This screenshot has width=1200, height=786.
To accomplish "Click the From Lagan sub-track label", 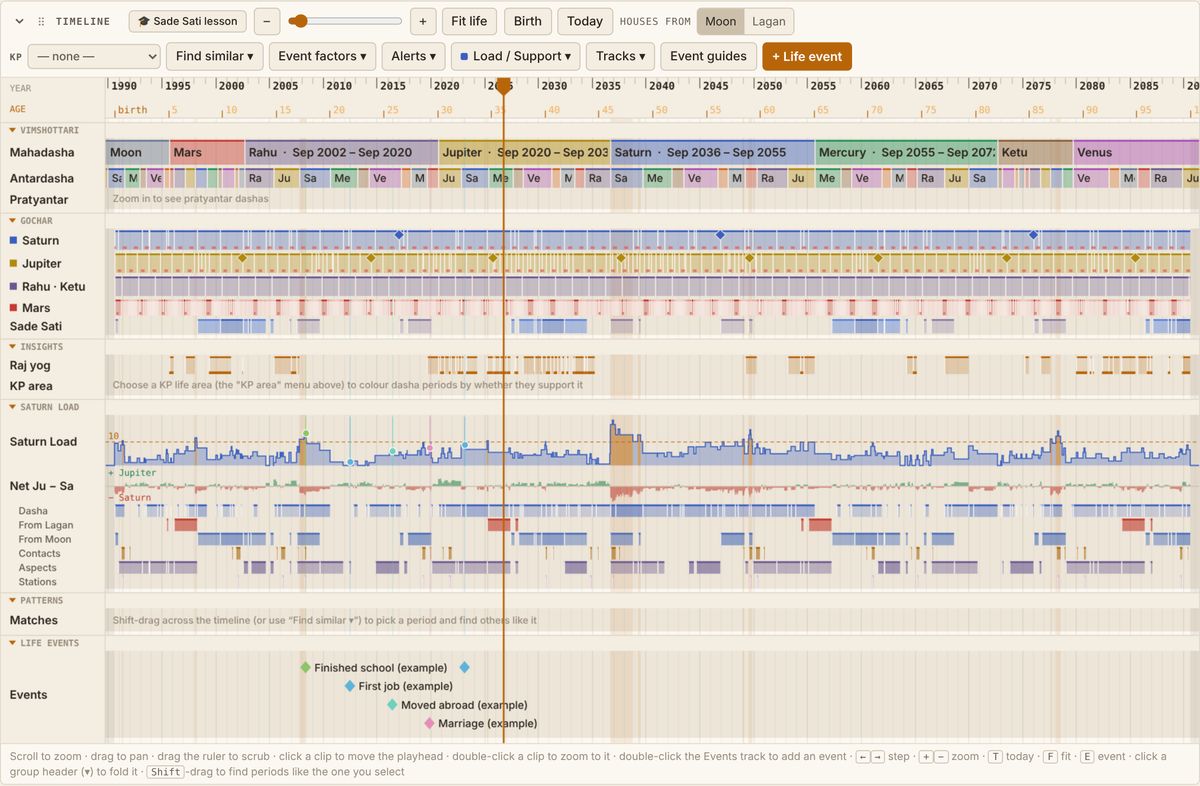I will pos(46,525).
